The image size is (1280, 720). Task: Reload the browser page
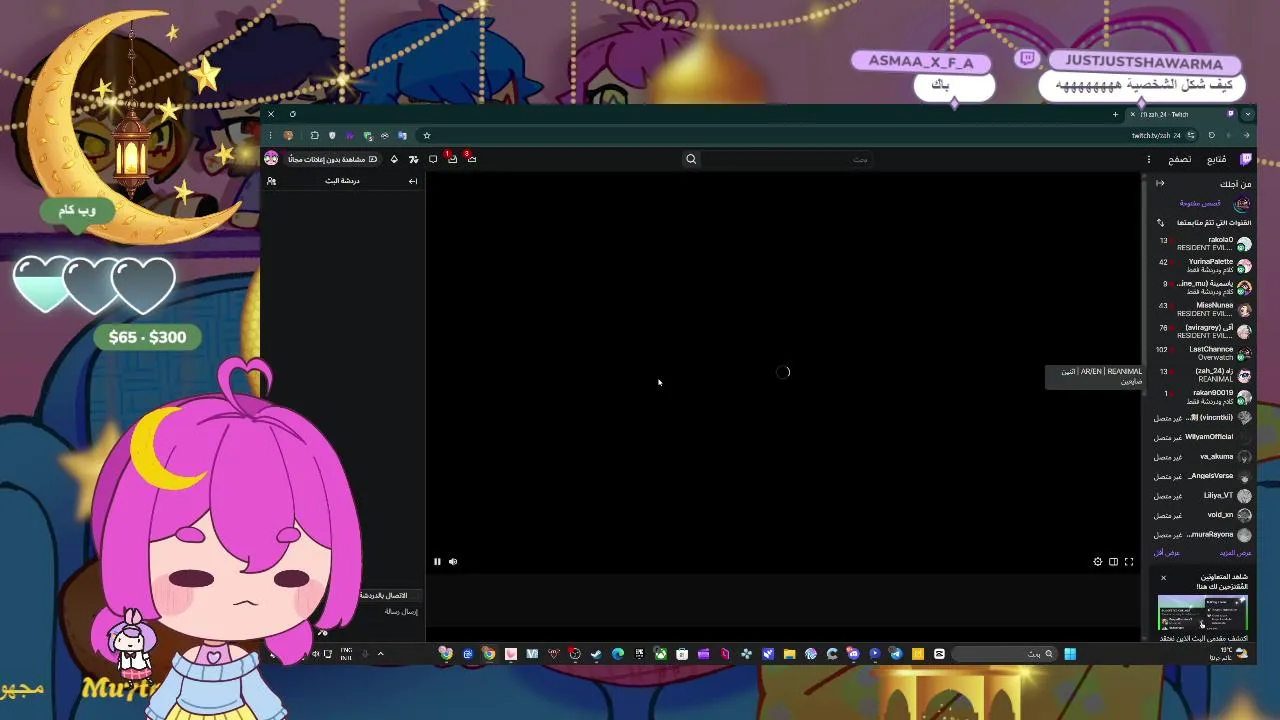[x=1212, y=135]
